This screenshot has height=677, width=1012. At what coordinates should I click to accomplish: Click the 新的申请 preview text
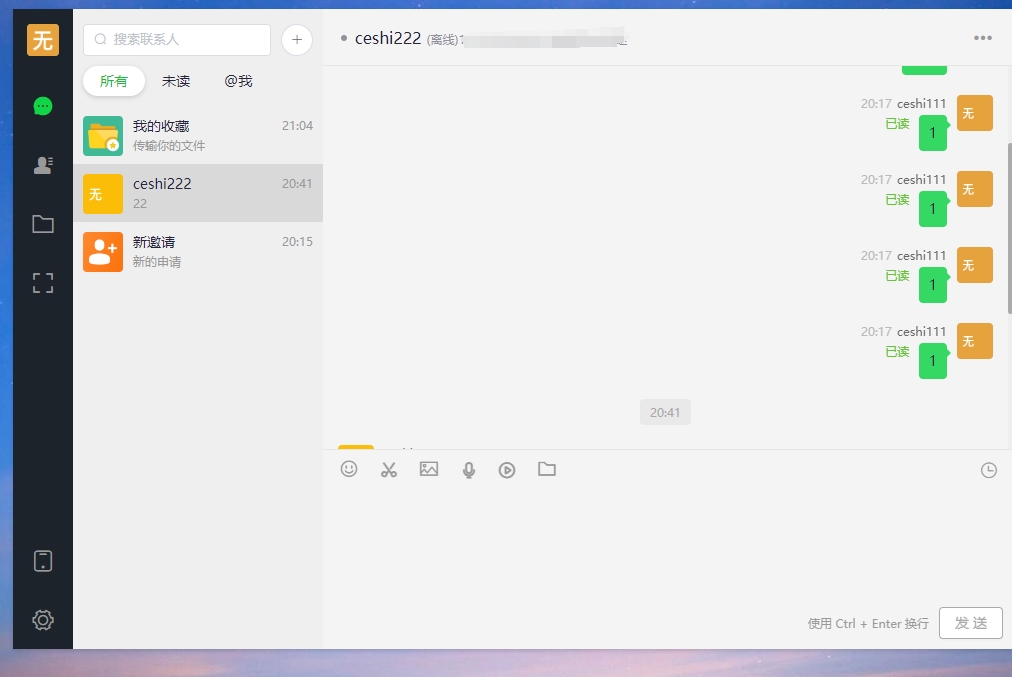(x=157, y=262)
